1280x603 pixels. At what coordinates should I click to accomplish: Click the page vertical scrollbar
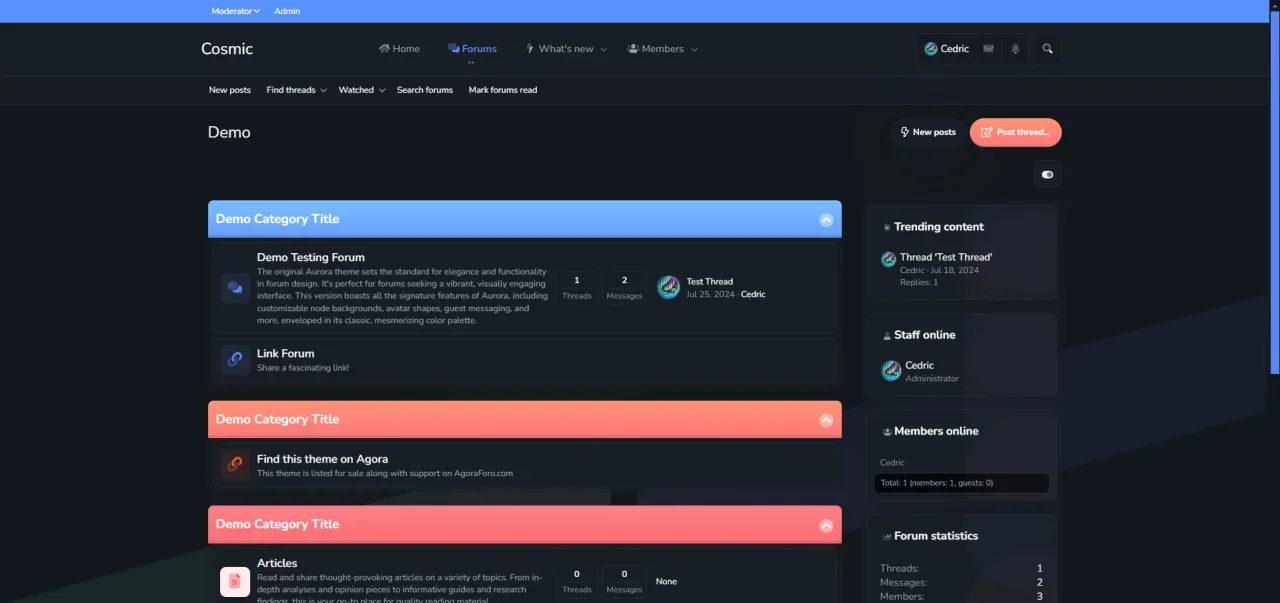[x=1274, y=200]
